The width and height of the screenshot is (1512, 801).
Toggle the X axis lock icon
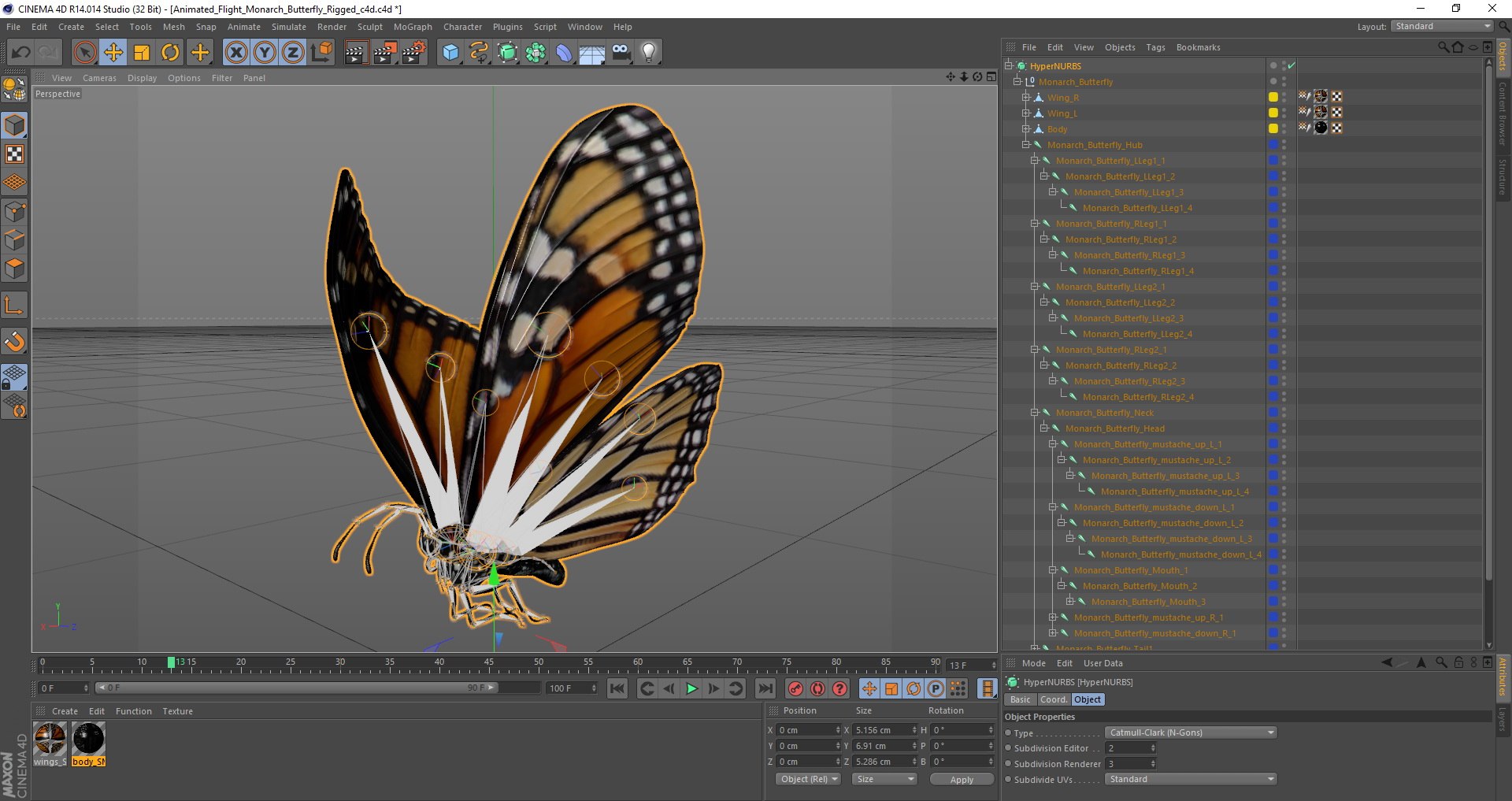pos(236,53)
